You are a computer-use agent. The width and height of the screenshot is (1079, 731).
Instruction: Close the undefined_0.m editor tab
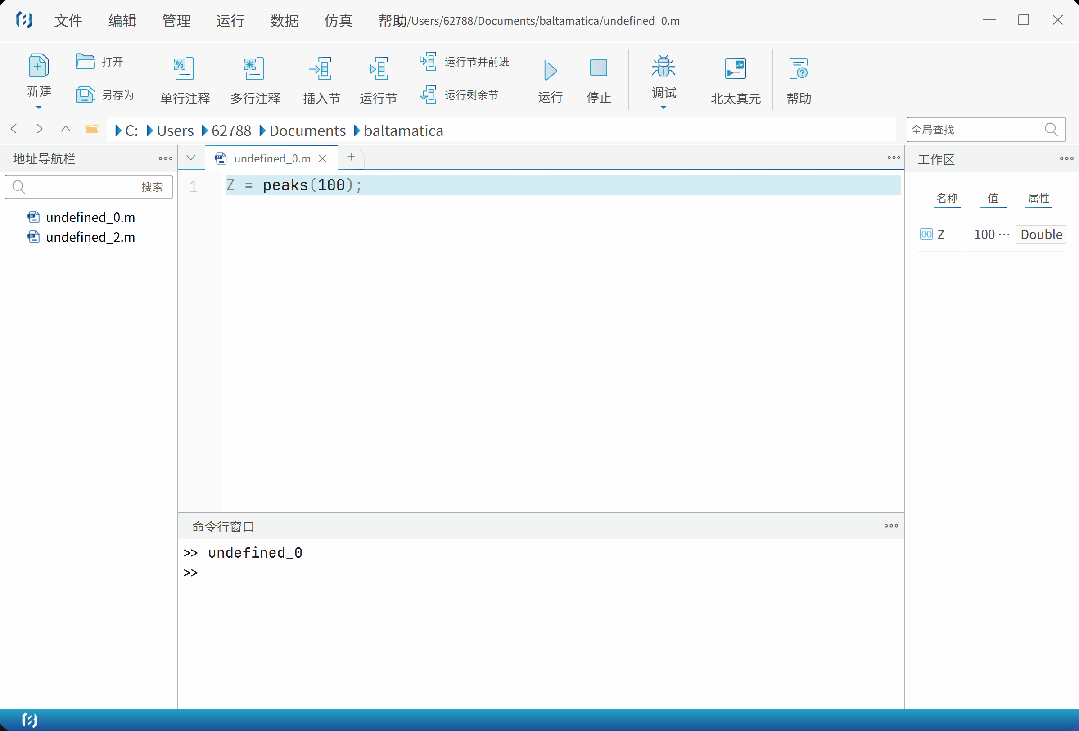(322, 159)
